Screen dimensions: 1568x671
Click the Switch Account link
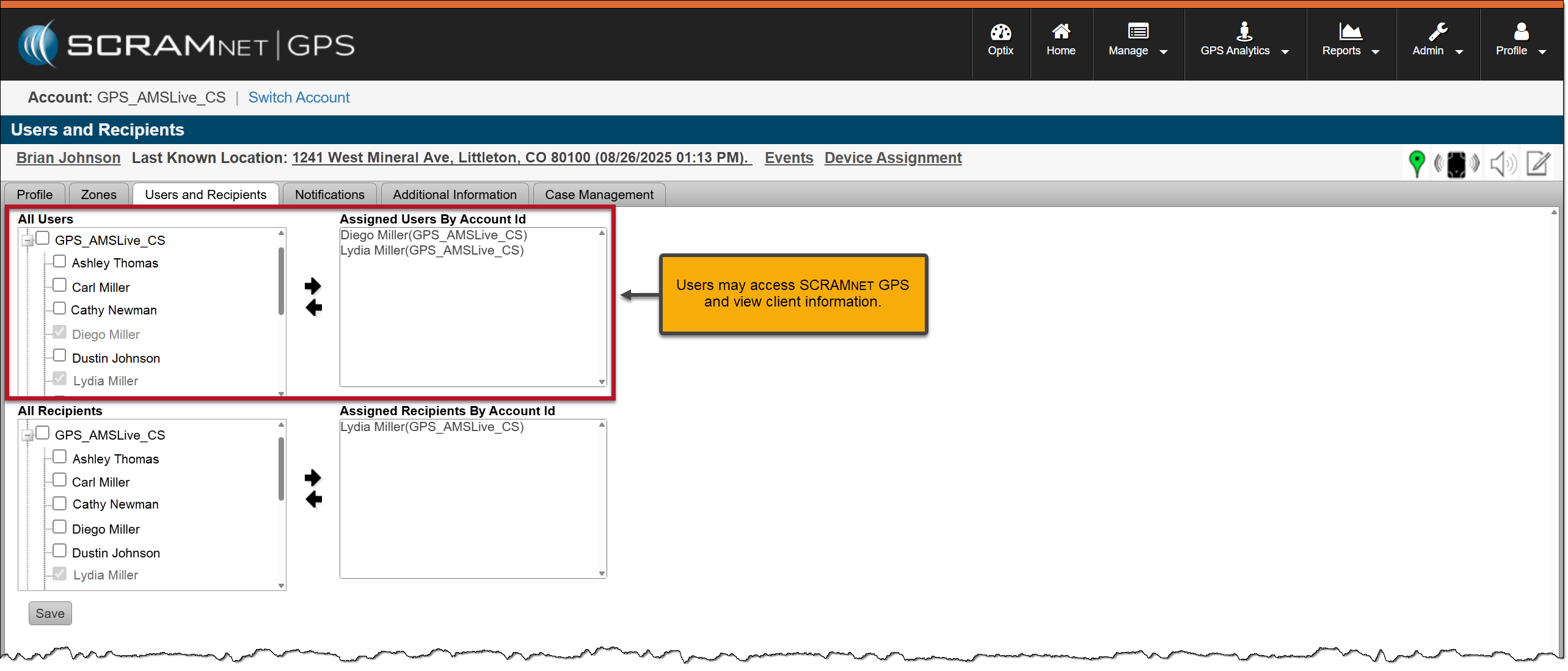pyautogui.click(x=299, y=98)
